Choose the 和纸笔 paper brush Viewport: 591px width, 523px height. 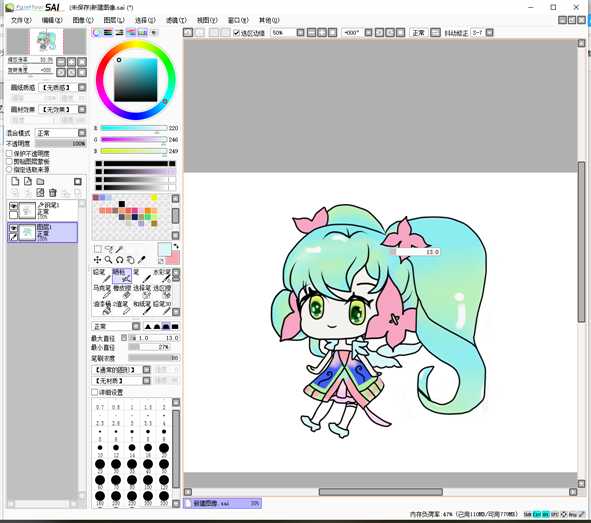[x=142, y=307]
